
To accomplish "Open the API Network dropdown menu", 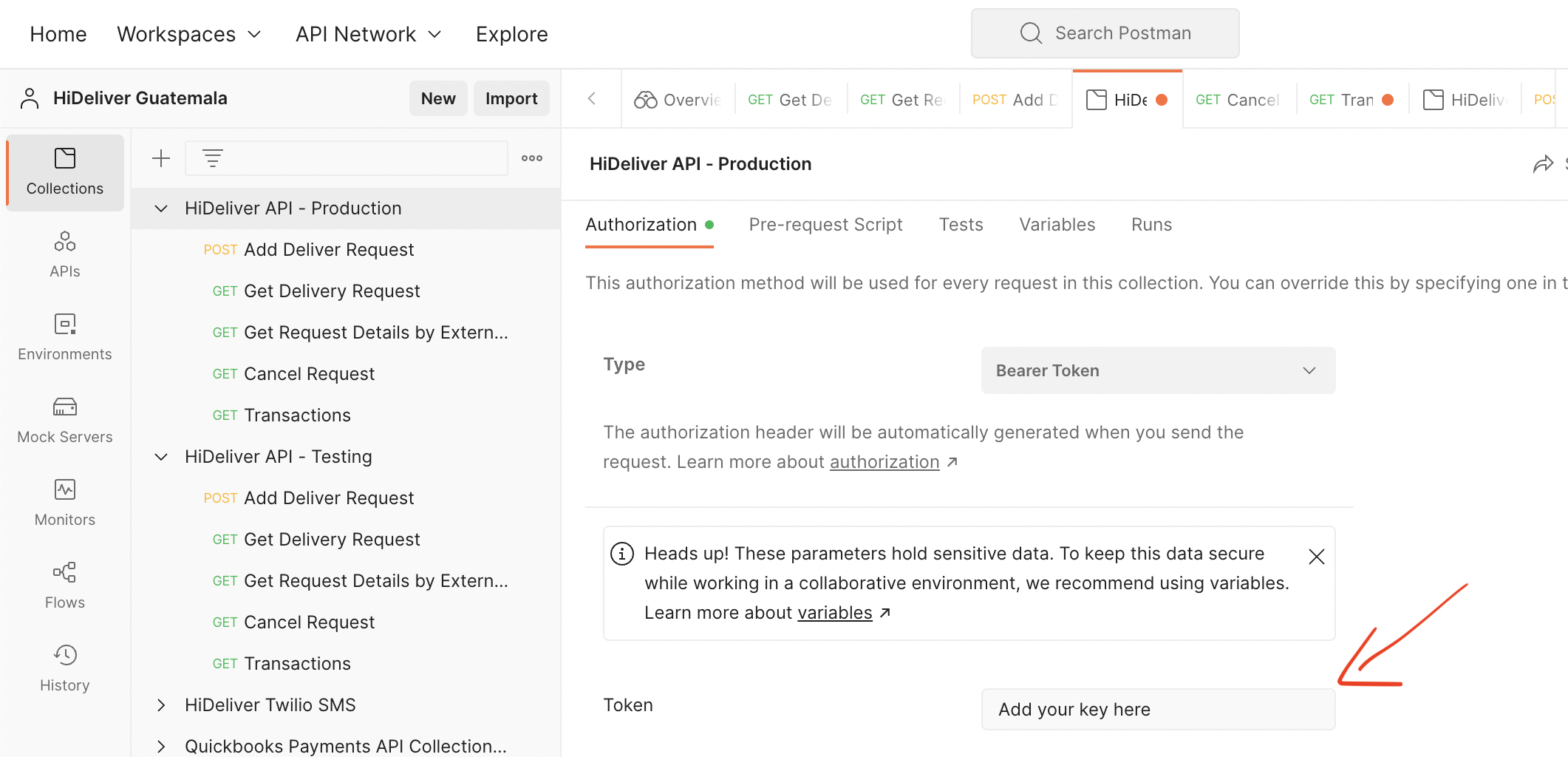I will pyautogui.click(x=369, y=34).
